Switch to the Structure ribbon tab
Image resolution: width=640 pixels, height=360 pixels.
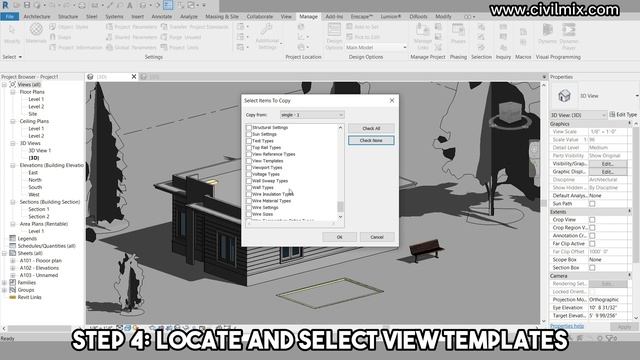point(68,17)
